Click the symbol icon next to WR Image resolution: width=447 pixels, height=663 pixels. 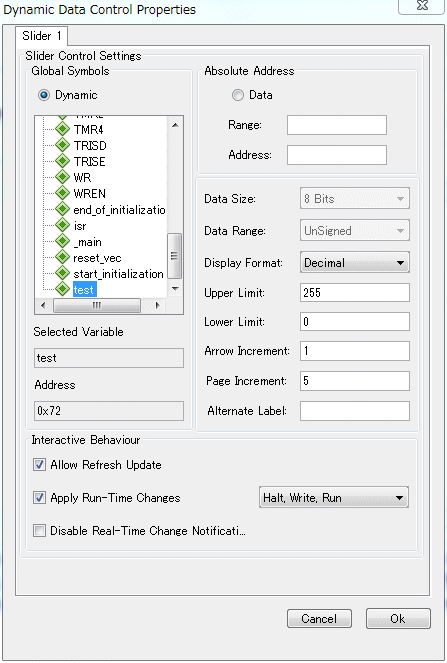(63, 178)
